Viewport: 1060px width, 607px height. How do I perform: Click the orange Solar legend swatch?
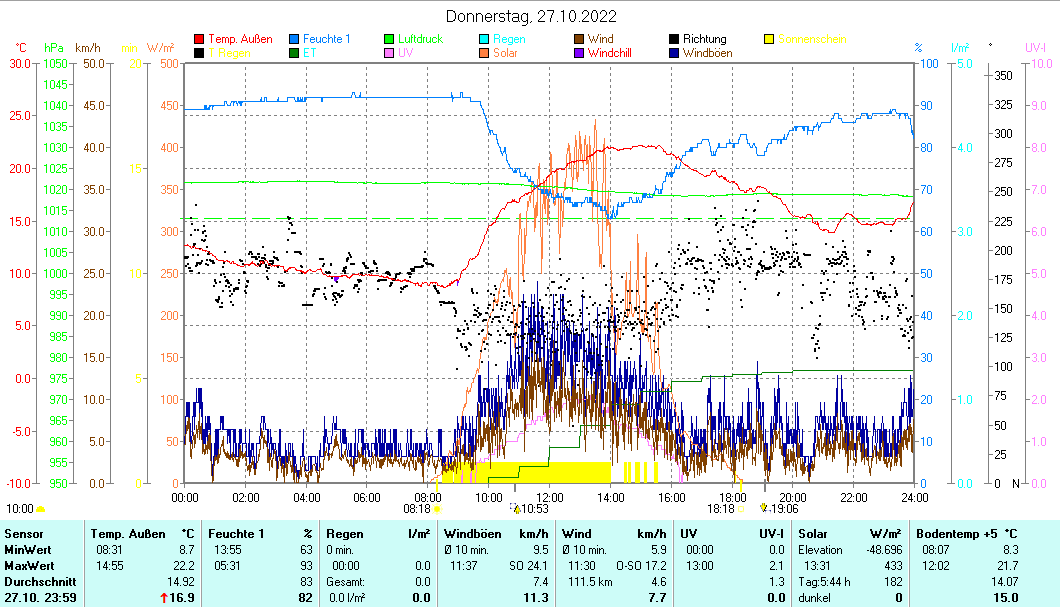(x=486, y=53)
